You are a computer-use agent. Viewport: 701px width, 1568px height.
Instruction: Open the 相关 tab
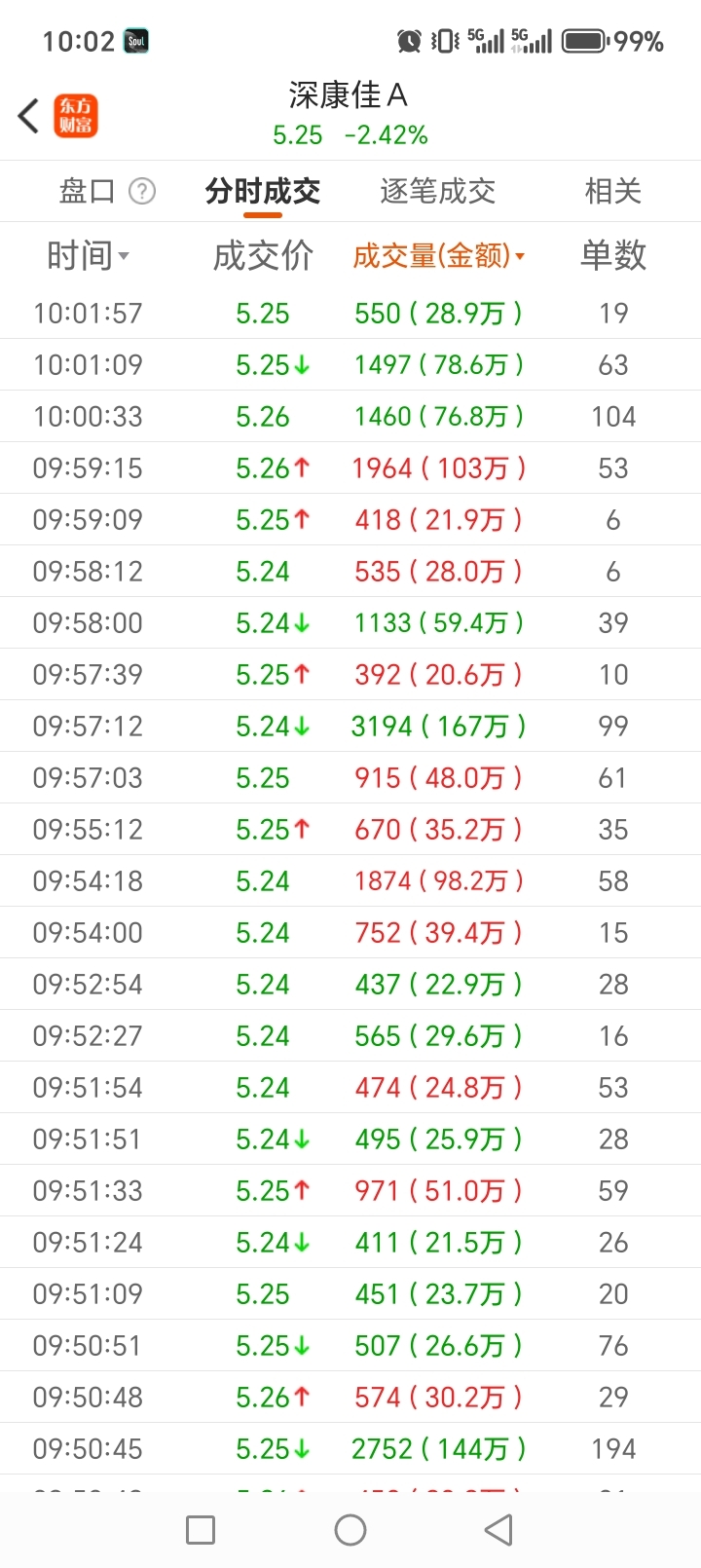tap(613, 191)
